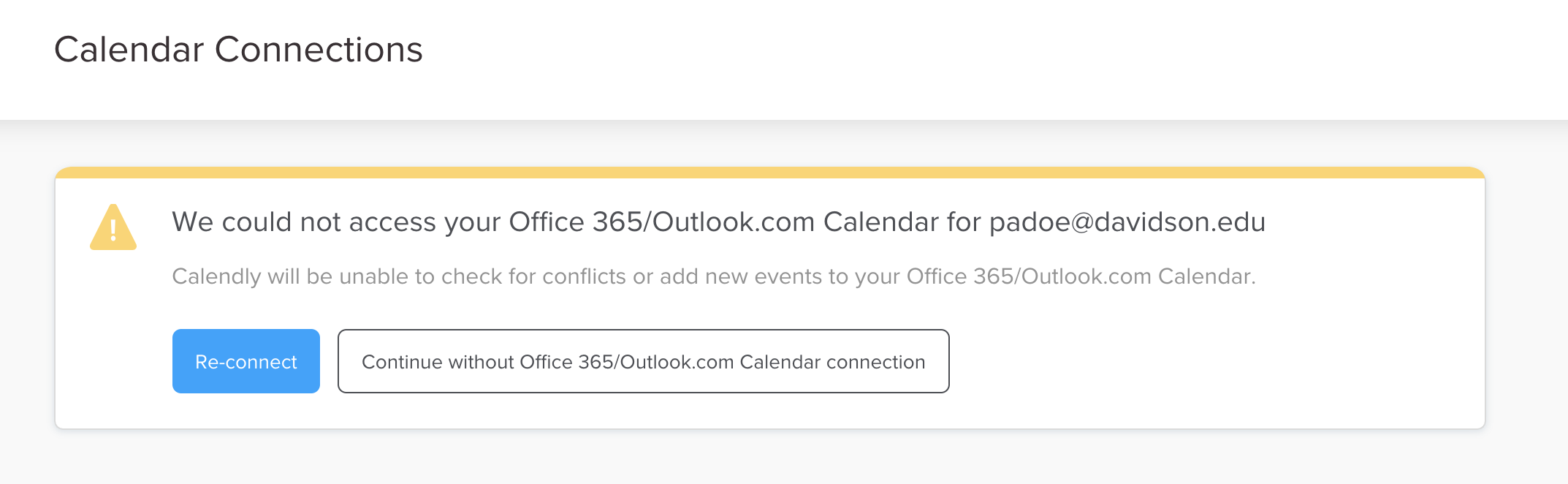The width and height of the screenshot is (1568, 484).
Task: Click 'Calendar connection' in the outlined button
Action: (x=832, y=362)
